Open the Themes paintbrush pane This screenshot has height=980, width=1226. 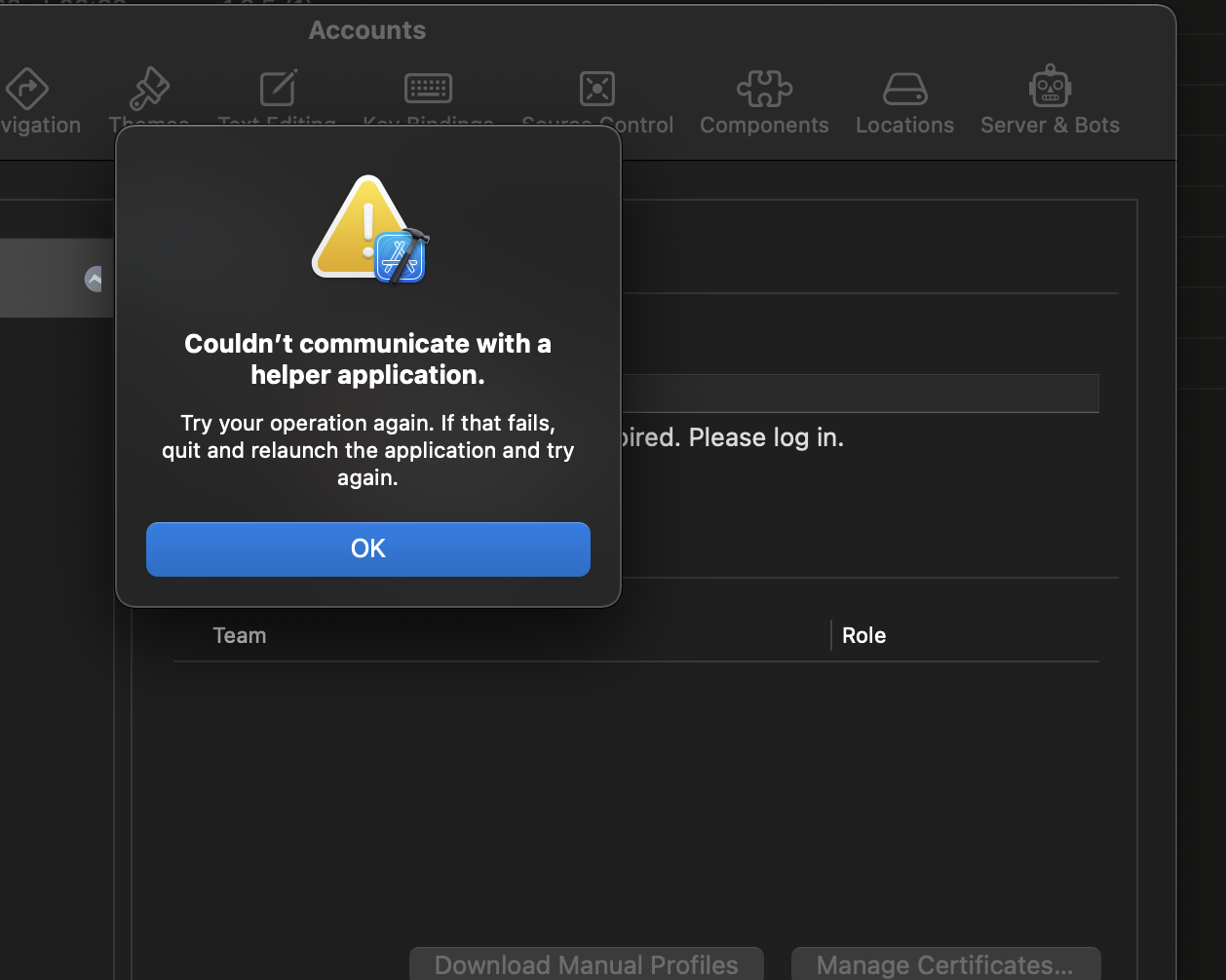pos(150,91)
